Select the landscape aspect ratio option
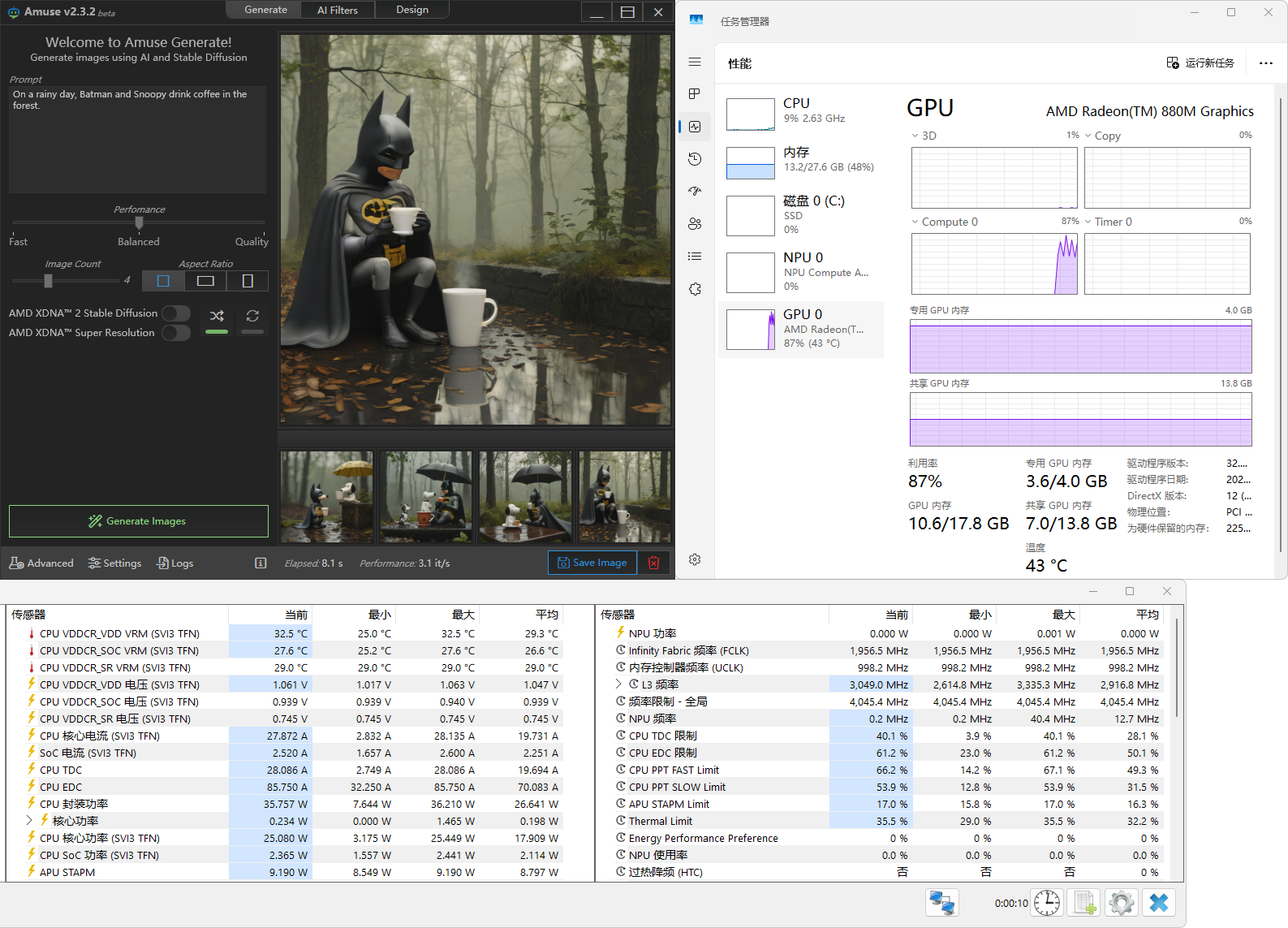1288x928 pixels. pyautogui.click(x=205, y=281)
